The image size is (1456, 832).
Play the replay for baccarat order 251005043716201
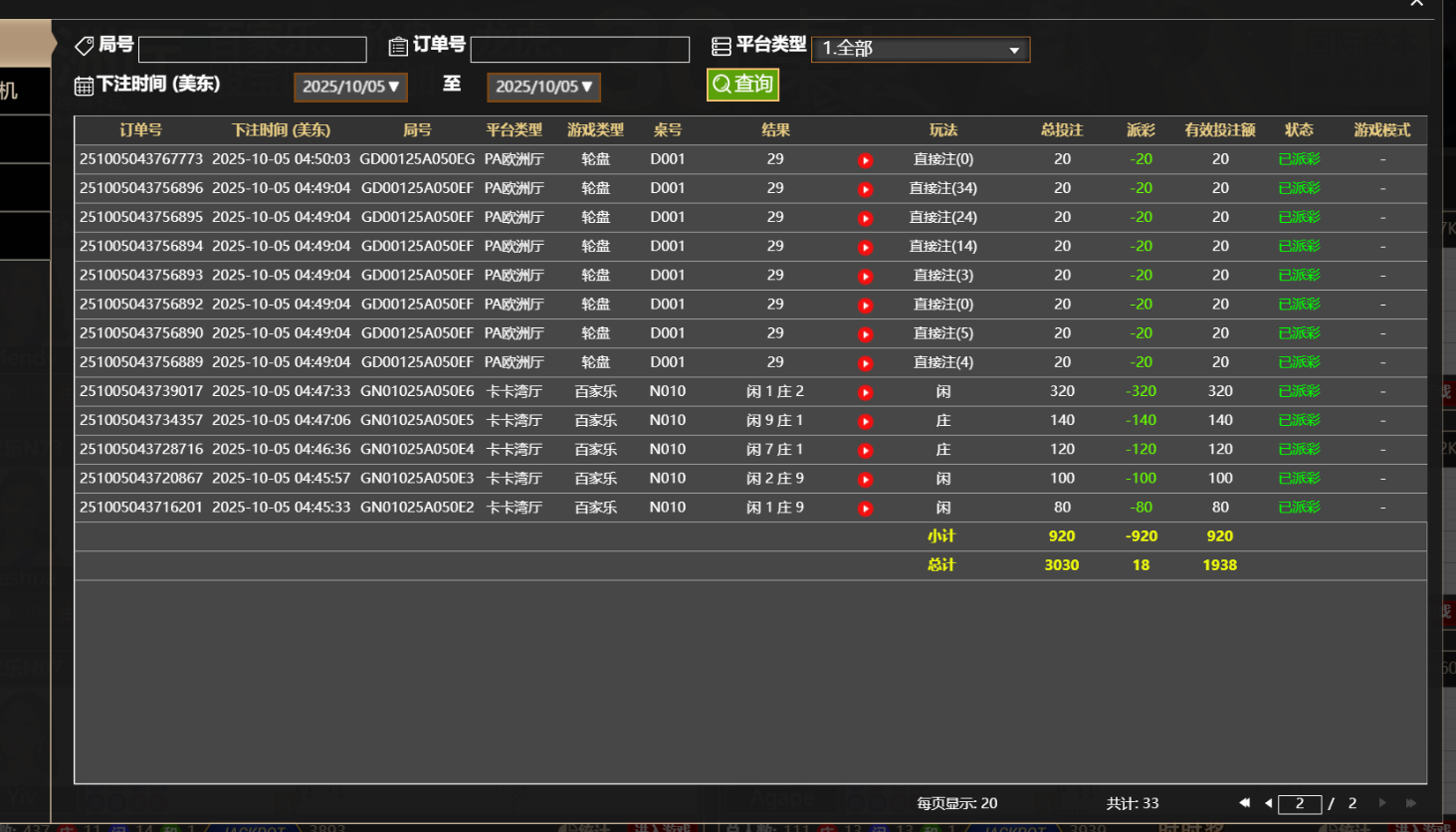coord(865,507)
